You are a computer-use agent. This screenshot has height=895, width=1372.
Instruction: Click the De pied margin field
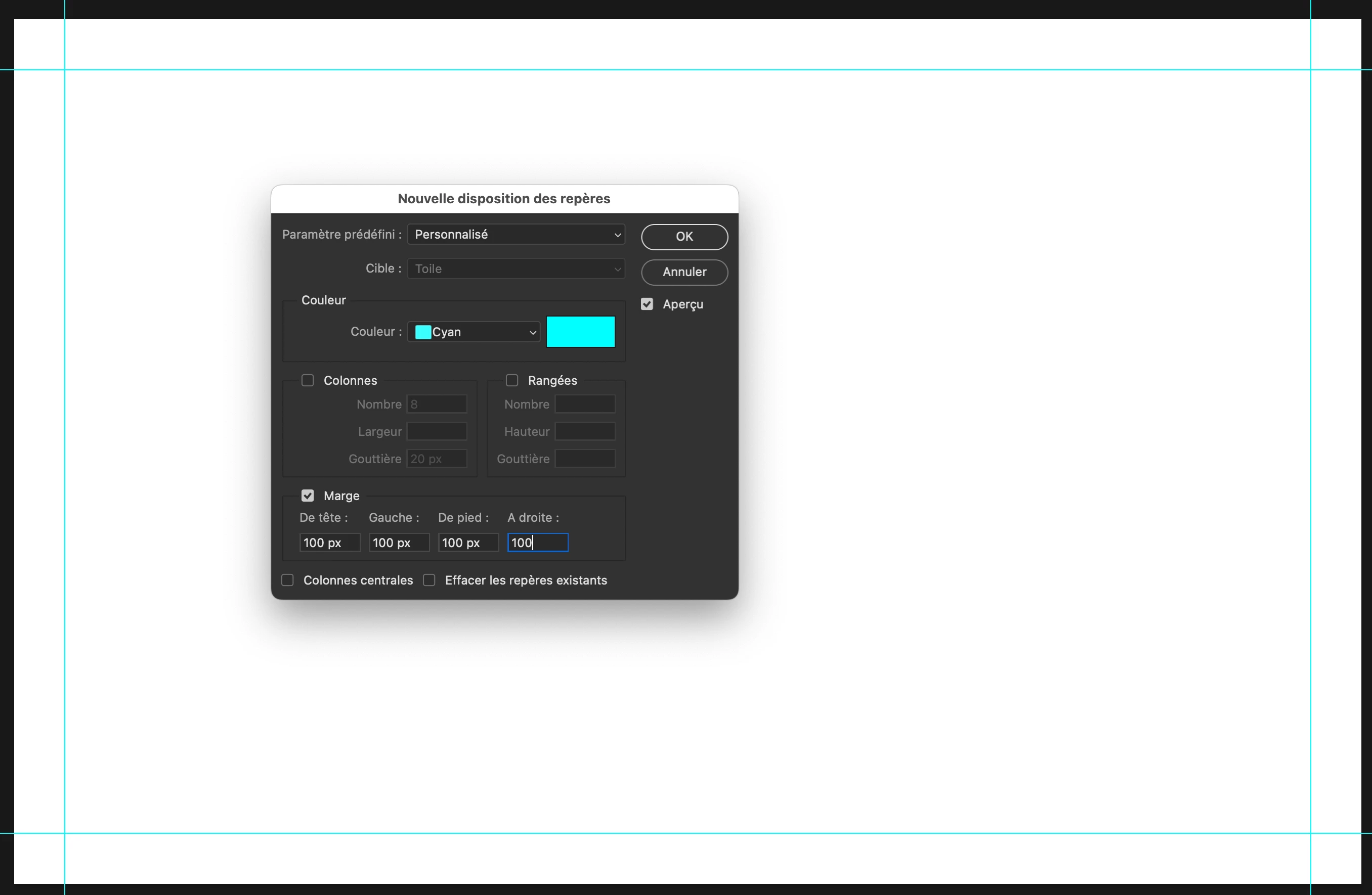pyautogui.click(x=467, y=543)
